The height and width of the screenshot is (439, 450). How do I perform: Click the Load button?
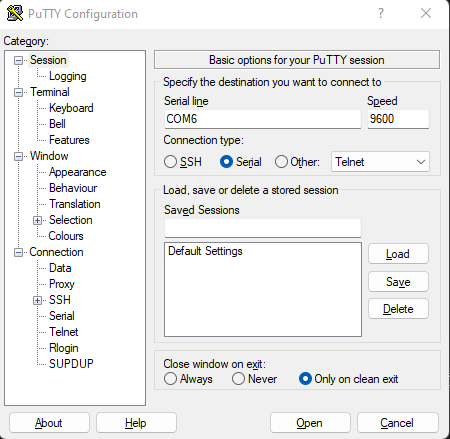398,254
